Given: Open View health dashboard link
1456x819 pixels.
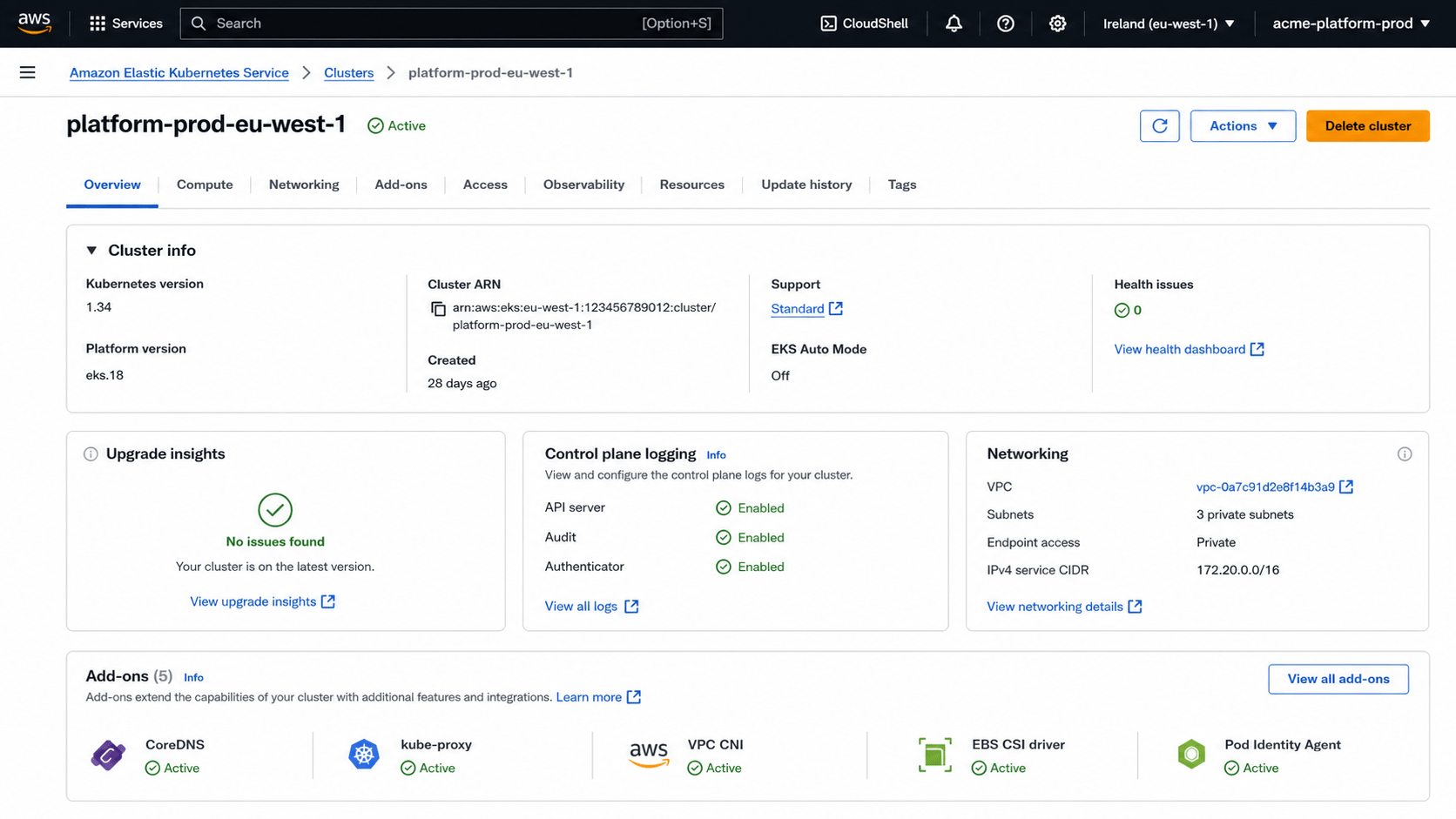Looking at the screenshot, I should click(x=1189, y=349).
